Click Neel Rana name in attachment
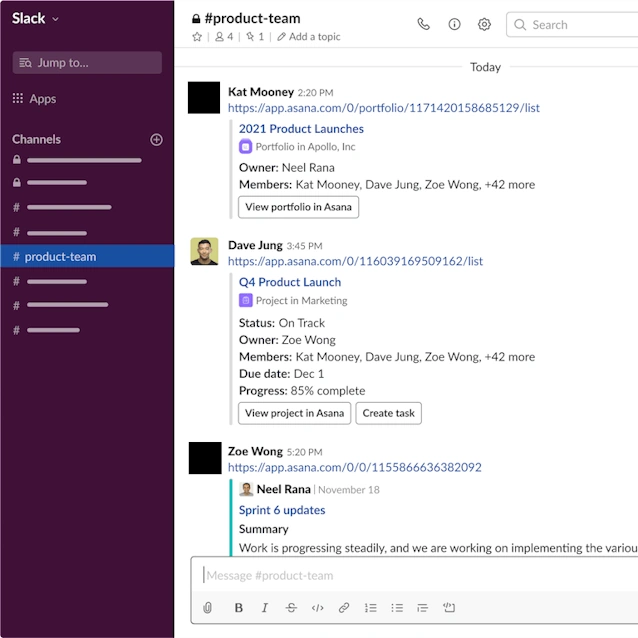The width and height of the screenshot is (638, 638). click(284, 489)
